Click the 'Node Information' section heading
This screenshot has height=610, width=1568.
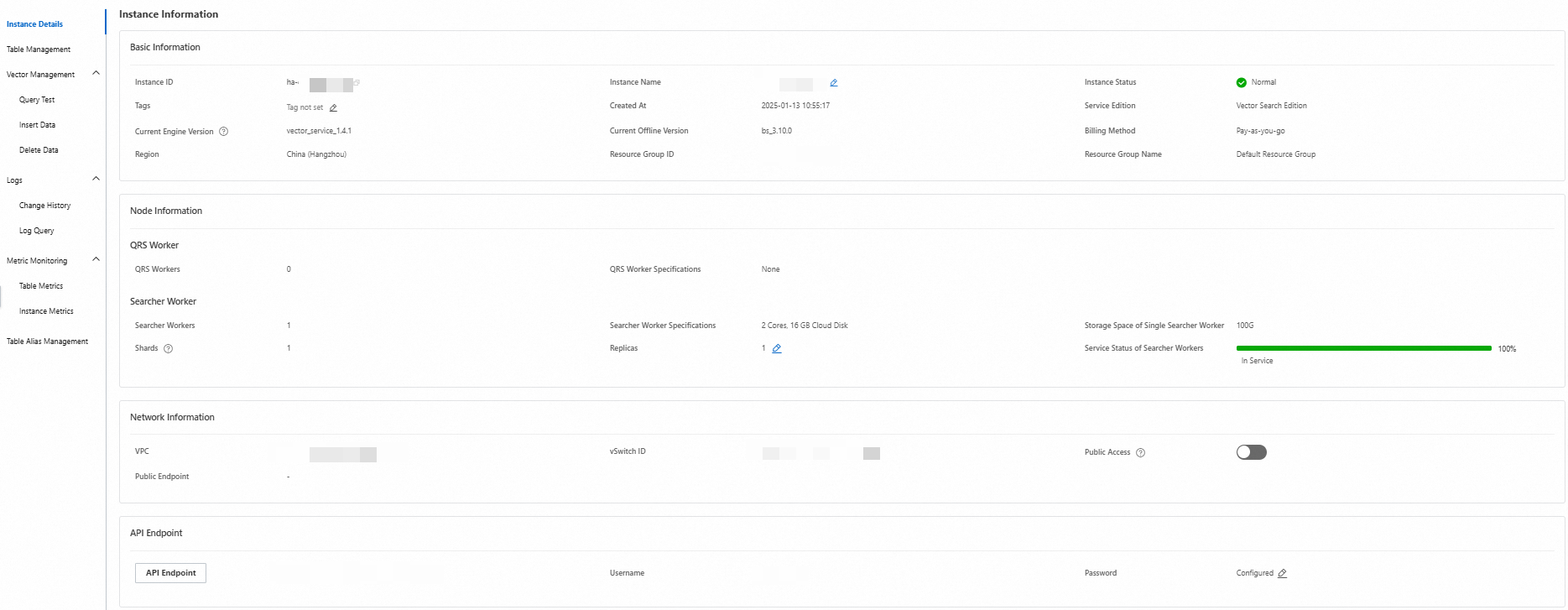tap(166, 211)
